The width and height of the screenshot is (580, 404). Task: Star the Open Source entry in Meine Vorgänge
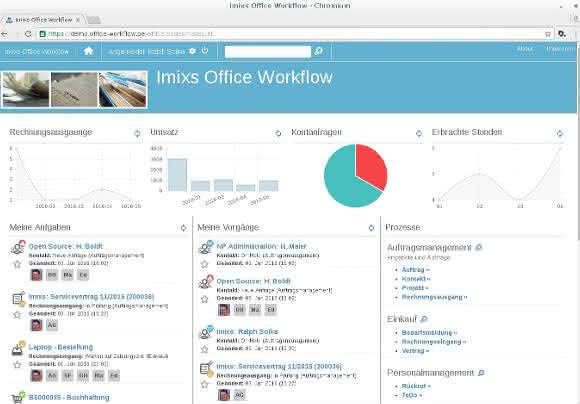click(x=205, y=299)
